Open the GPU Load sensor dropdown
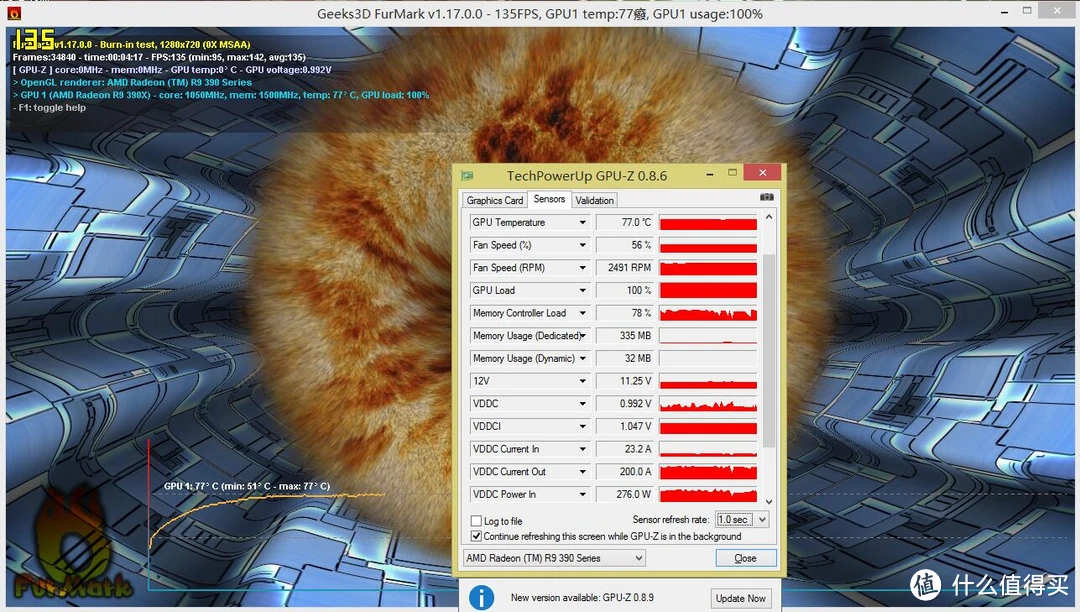 pos(583,291)
